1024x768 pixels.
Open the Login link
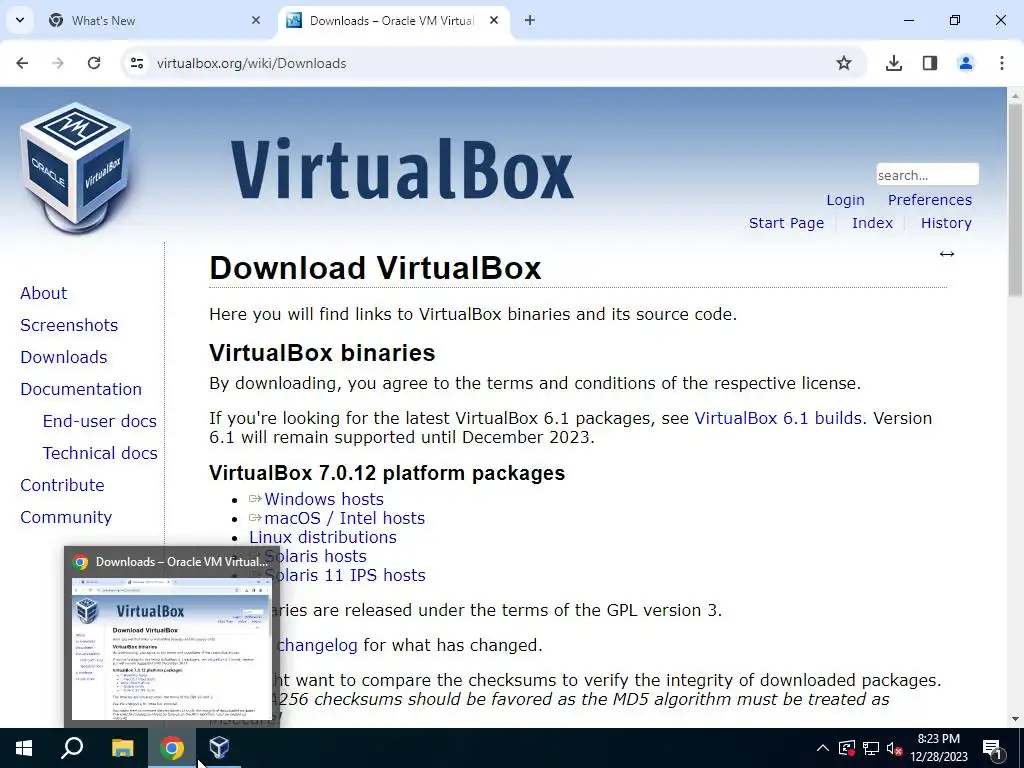tap(845, 200)
